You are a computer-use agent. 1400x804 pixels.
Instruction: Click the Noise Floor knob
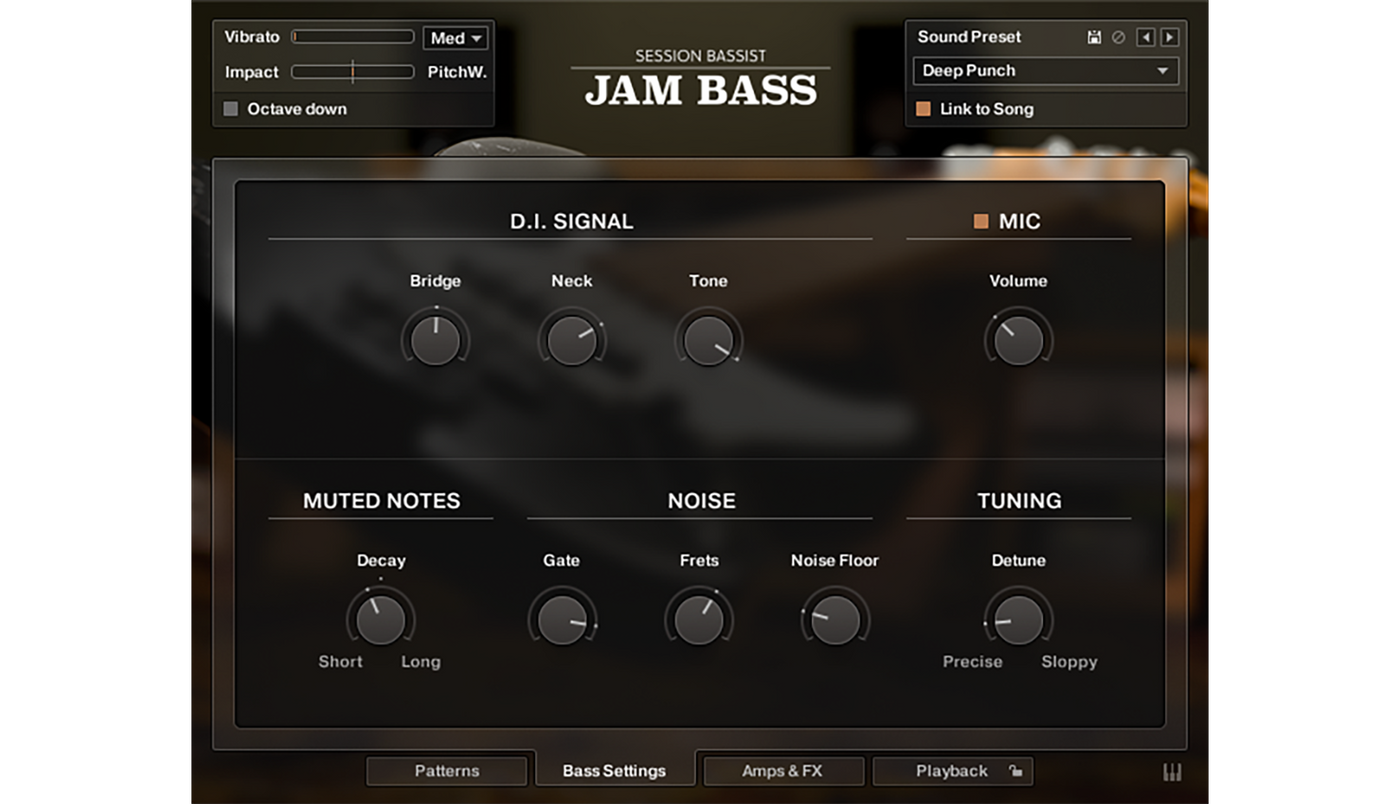pyautogui.click(x=835, y=619)
